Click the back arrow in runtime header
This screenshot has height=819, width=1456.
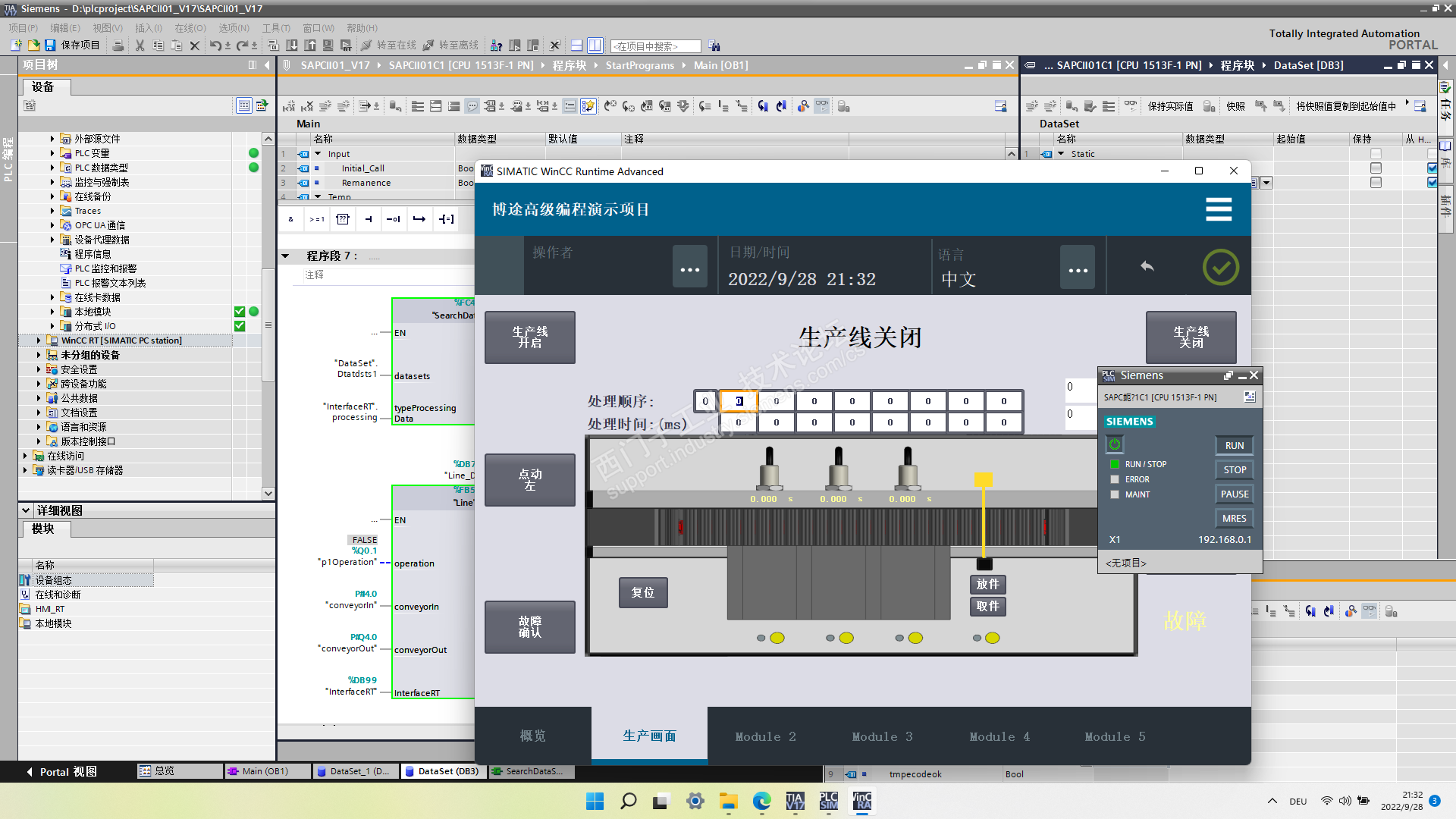pyautogui.click(x=1147, y=267)
